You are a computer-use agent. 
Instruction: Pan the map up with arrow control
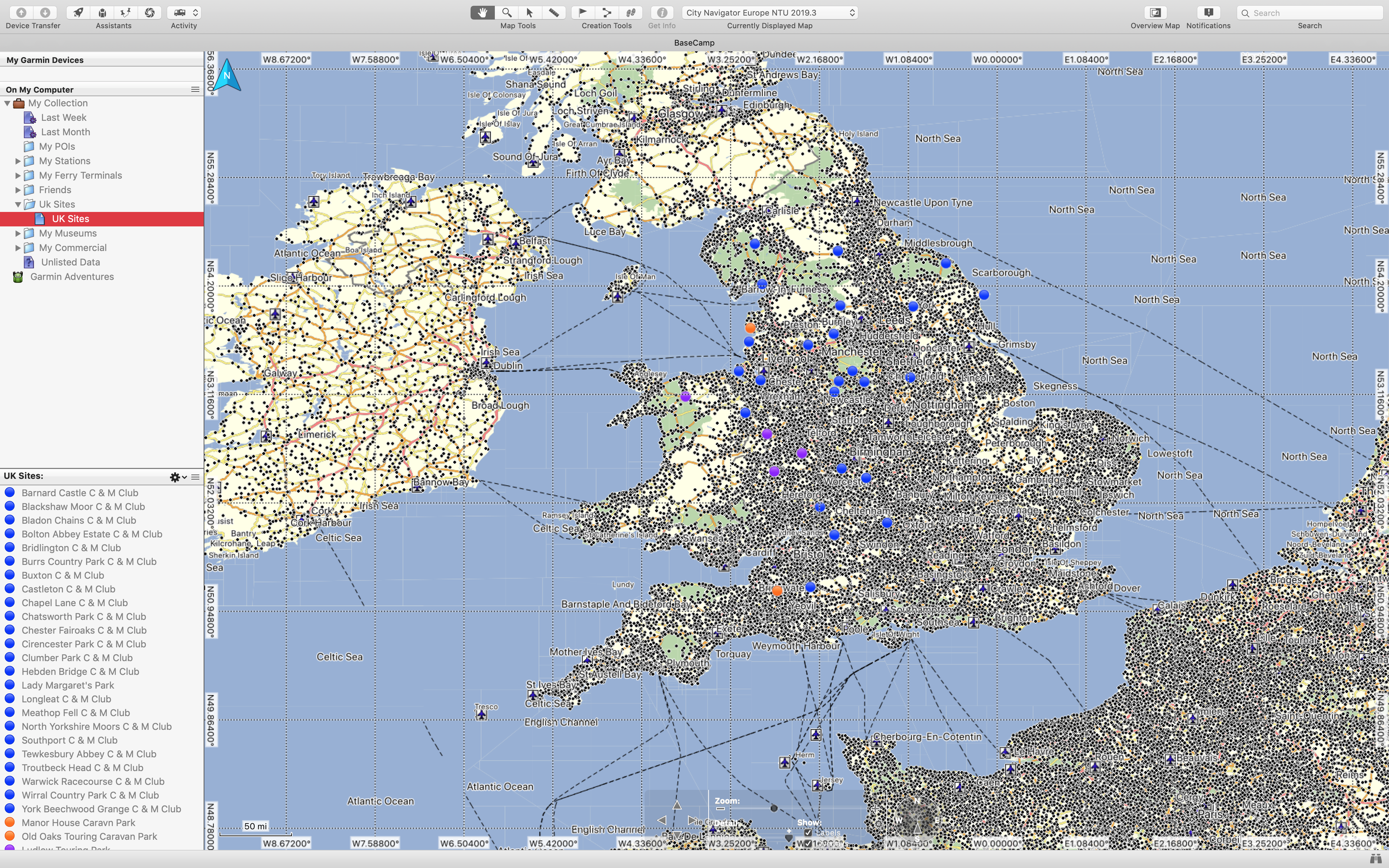[677, 805]
